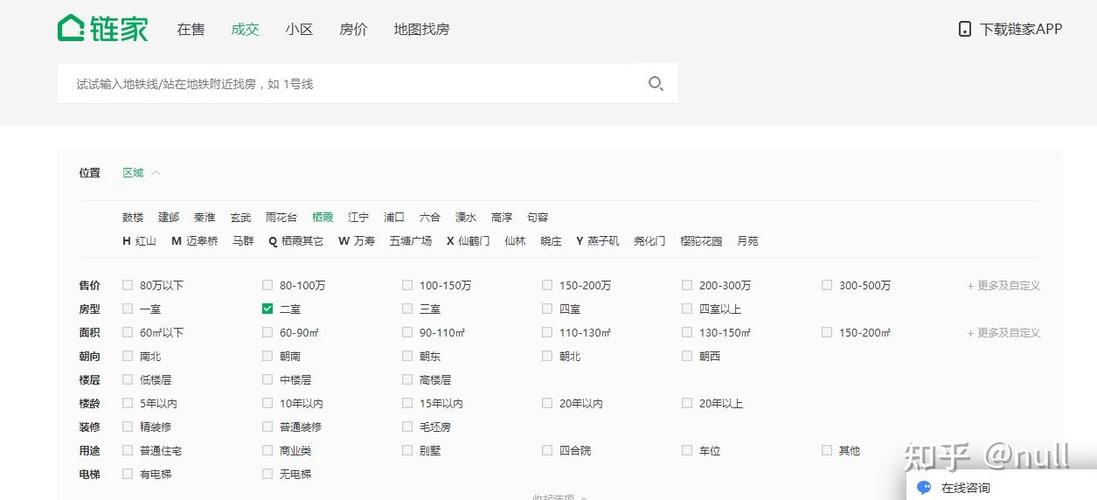
Task: Uncheck the 二室 room type box
Action: (x=267, y=308)
